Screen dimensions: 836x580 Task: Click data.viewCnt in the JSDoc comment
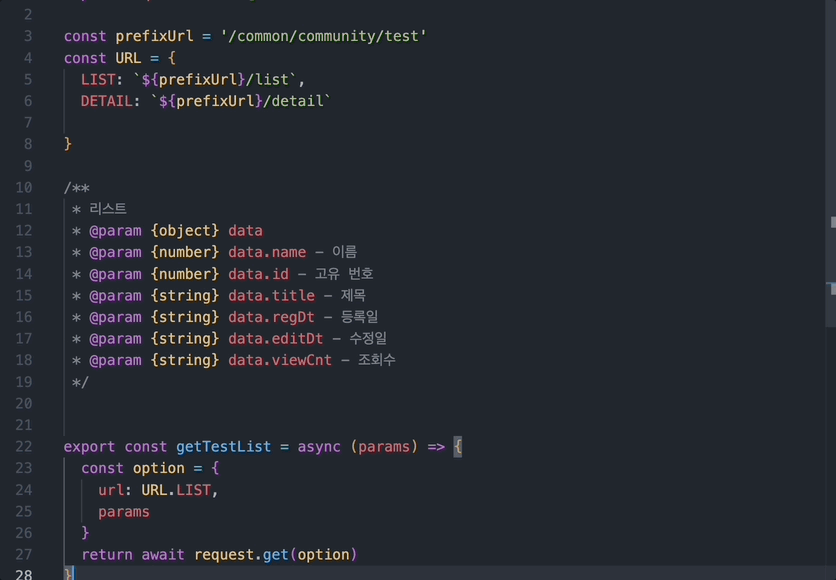pyautogui.click(x=280, y=360)
